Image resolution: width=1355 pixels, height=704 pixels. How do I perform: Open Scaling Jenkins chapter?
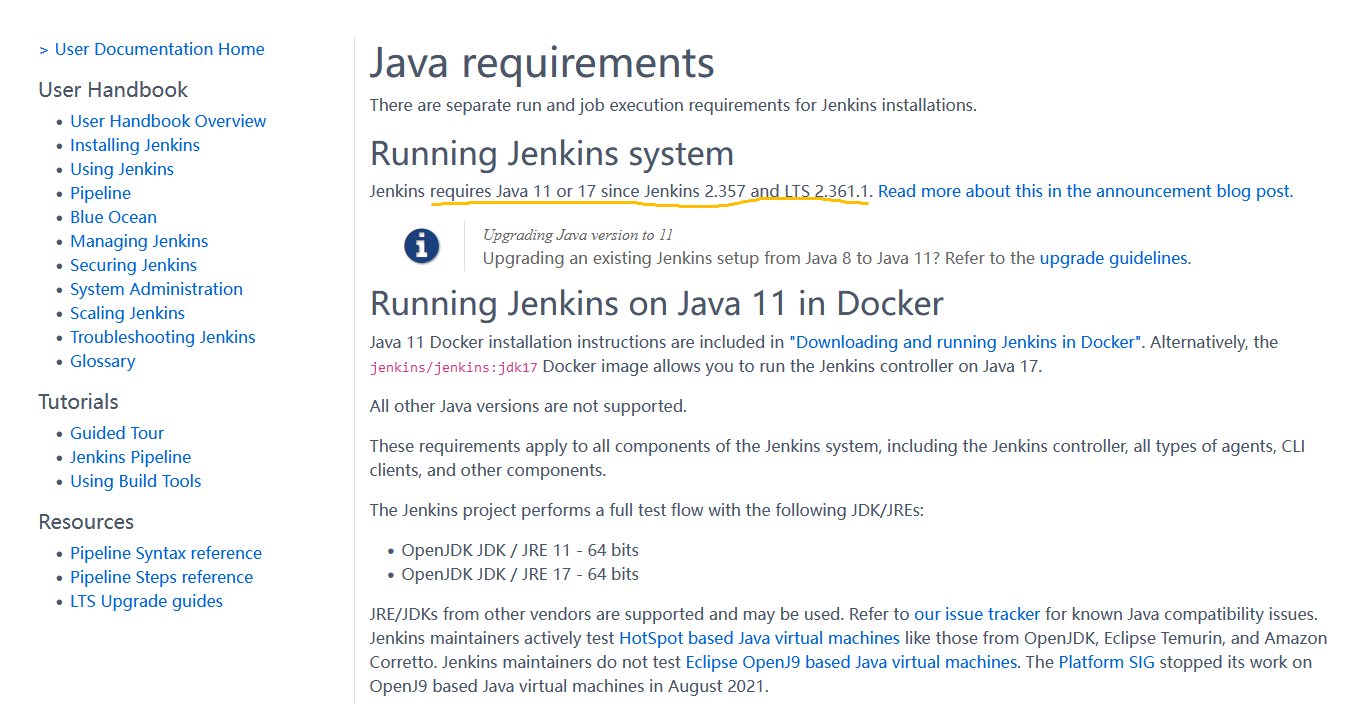point(127,313)
